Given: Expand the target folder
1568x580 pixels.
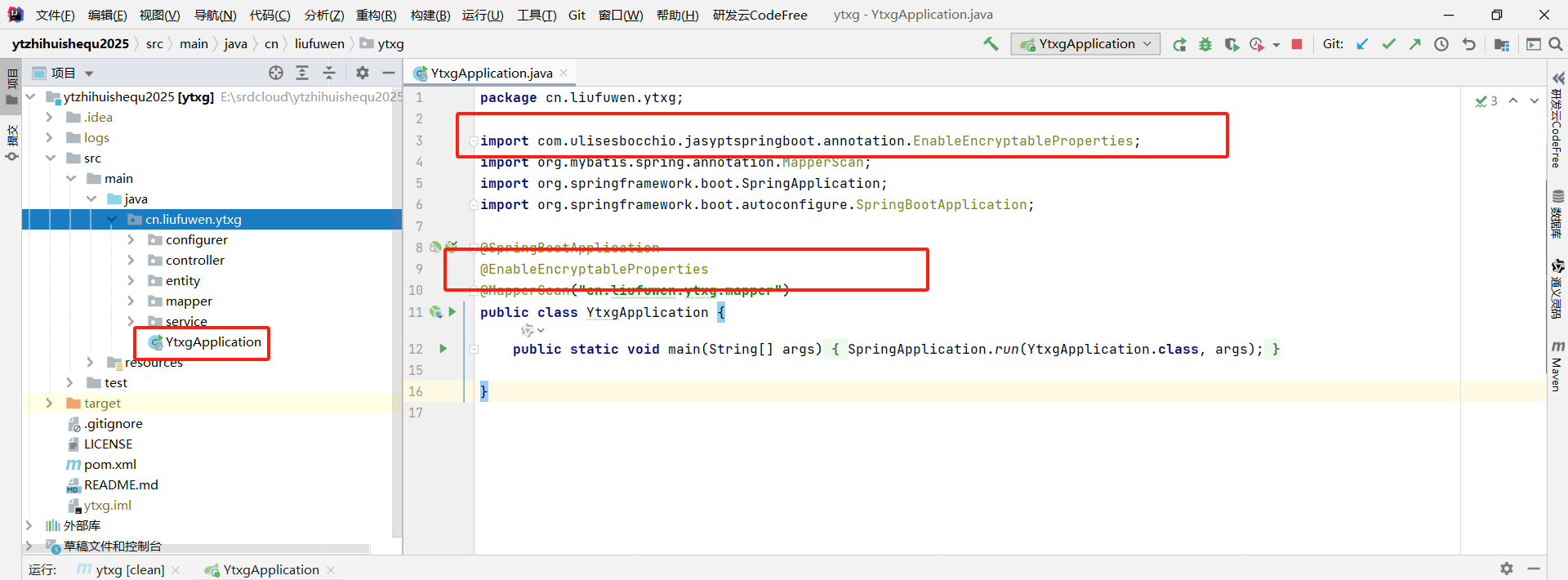Looking at the screenshot, I should [50, 404].
